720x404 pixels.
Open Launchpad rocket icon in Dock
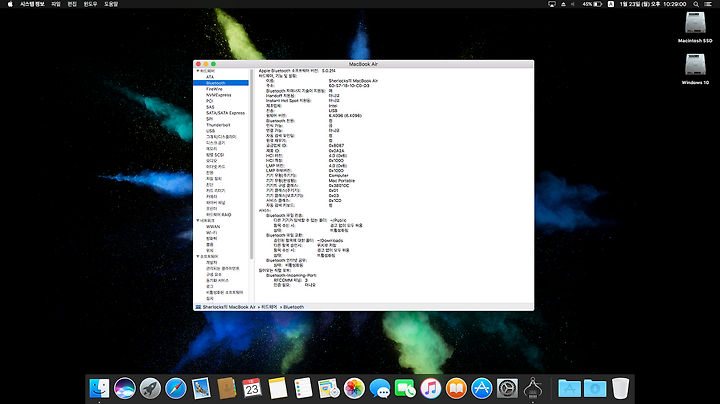pos(150,388)
